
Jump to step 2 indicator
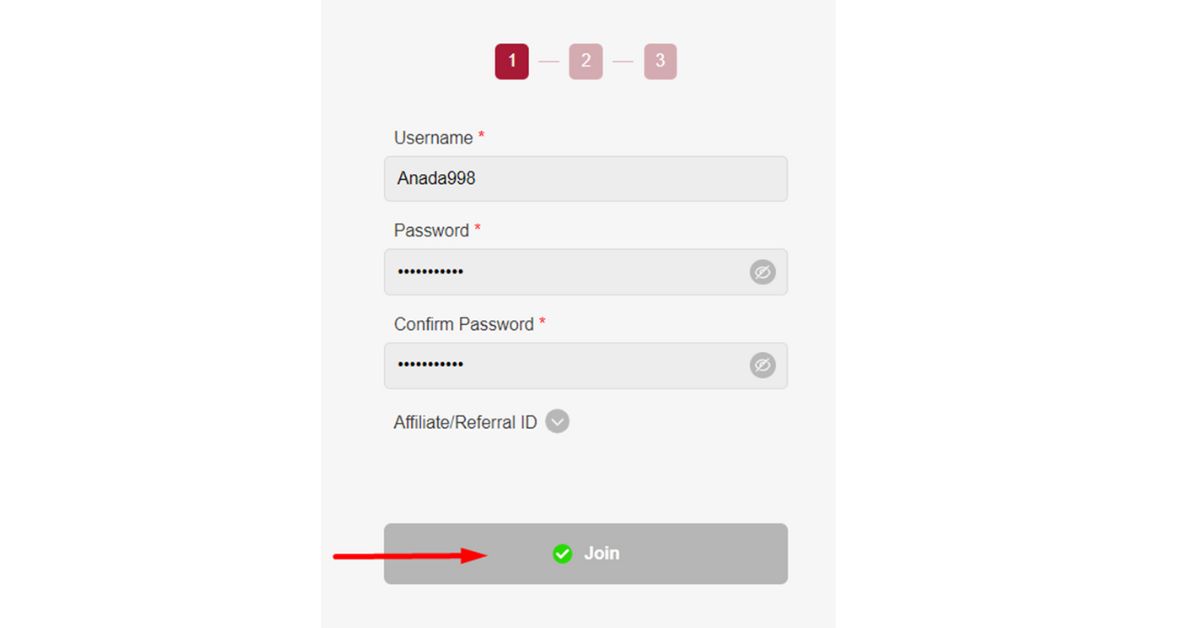(x=586, y=62)
